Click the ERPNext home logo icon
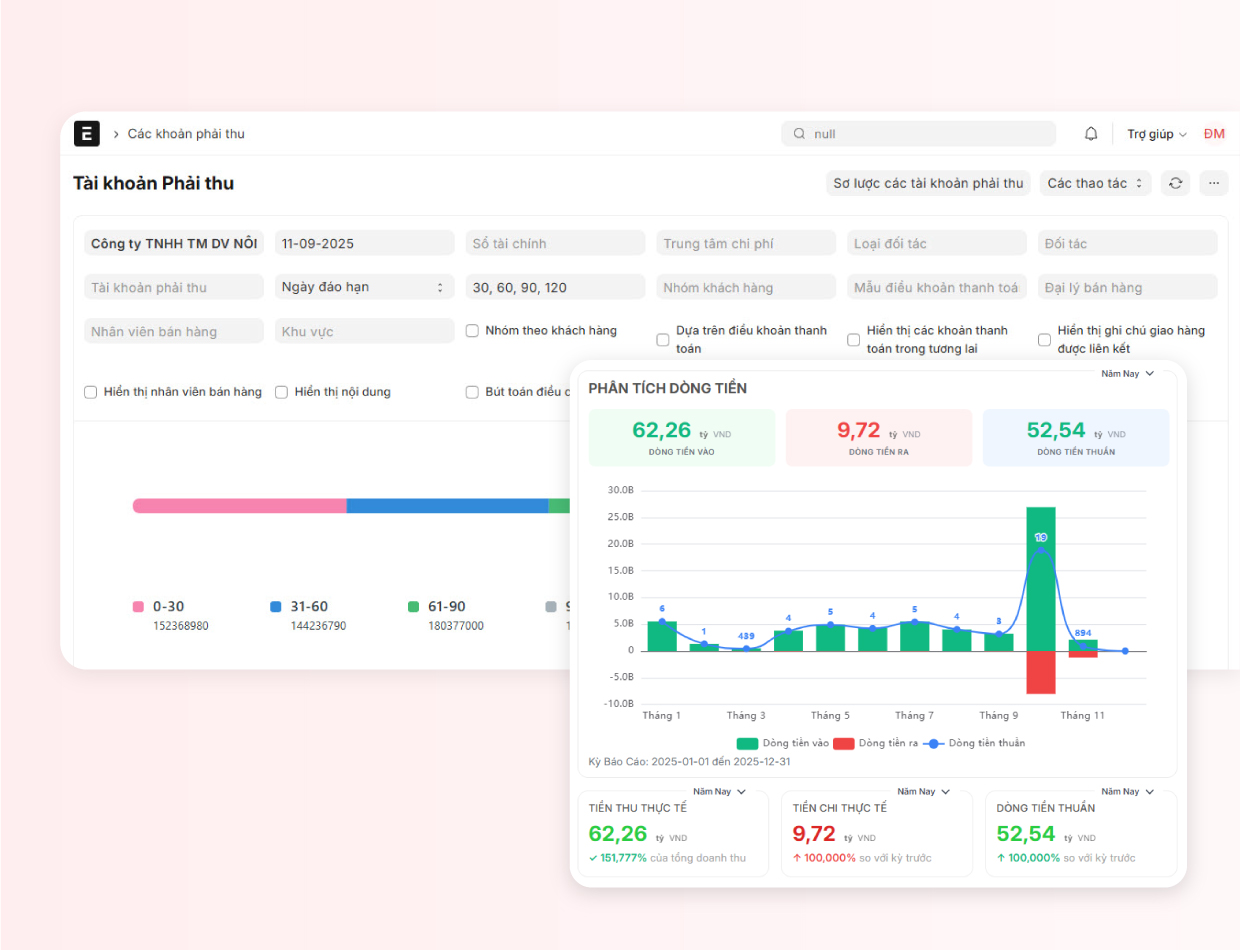This screenshot has height=950, width=1240. (x=87, y=134)
